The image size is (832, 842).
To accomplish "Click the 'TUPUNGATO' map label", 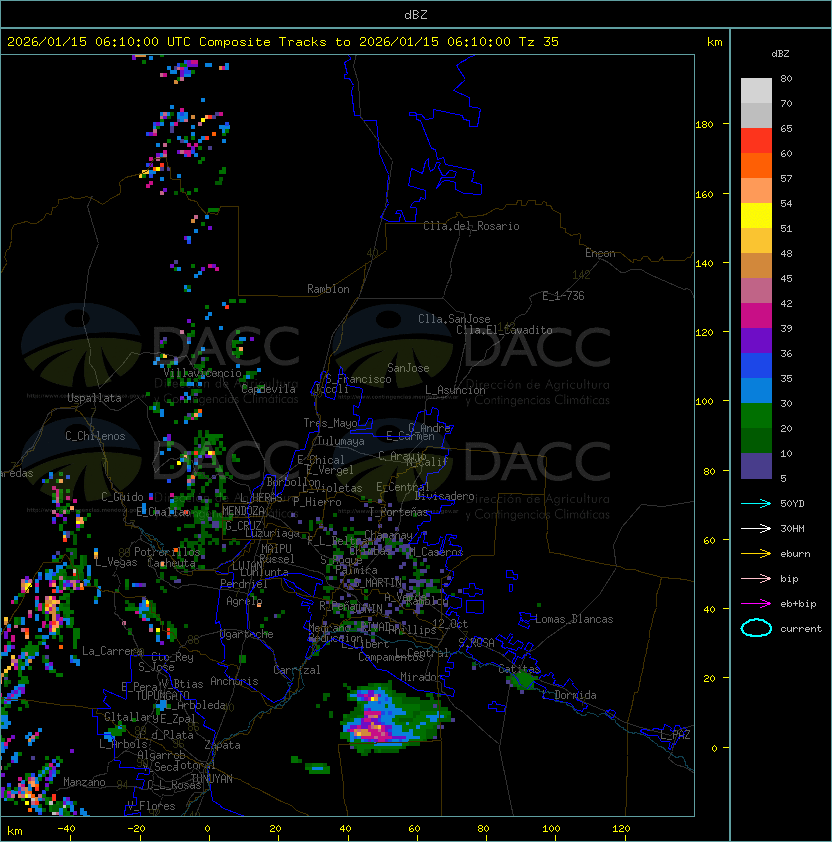I will [x=163, y=695].
